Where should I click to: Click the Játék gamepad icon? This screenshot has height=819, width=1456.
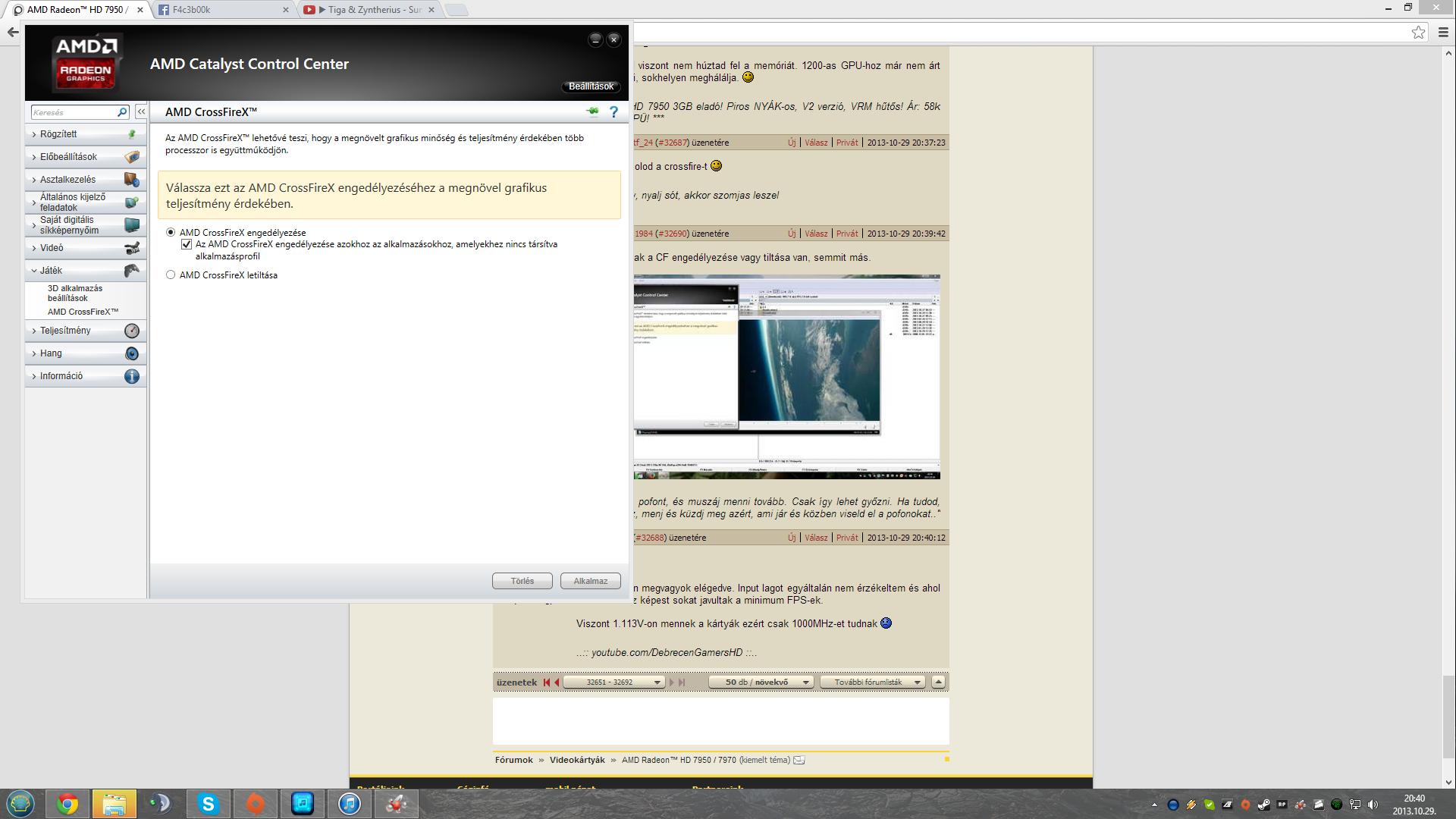(x=132, y=271)
